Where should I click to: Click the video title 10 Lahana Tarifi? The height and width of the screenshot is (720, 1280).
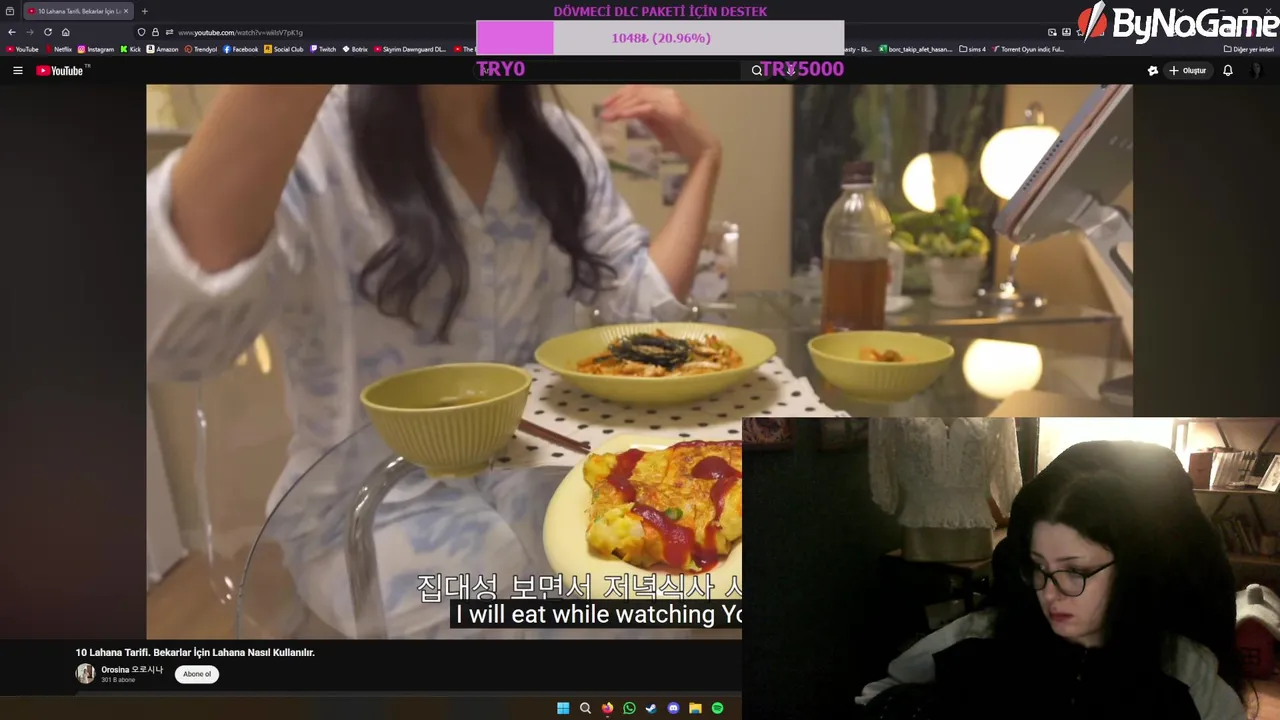click(x=195, y=652)
